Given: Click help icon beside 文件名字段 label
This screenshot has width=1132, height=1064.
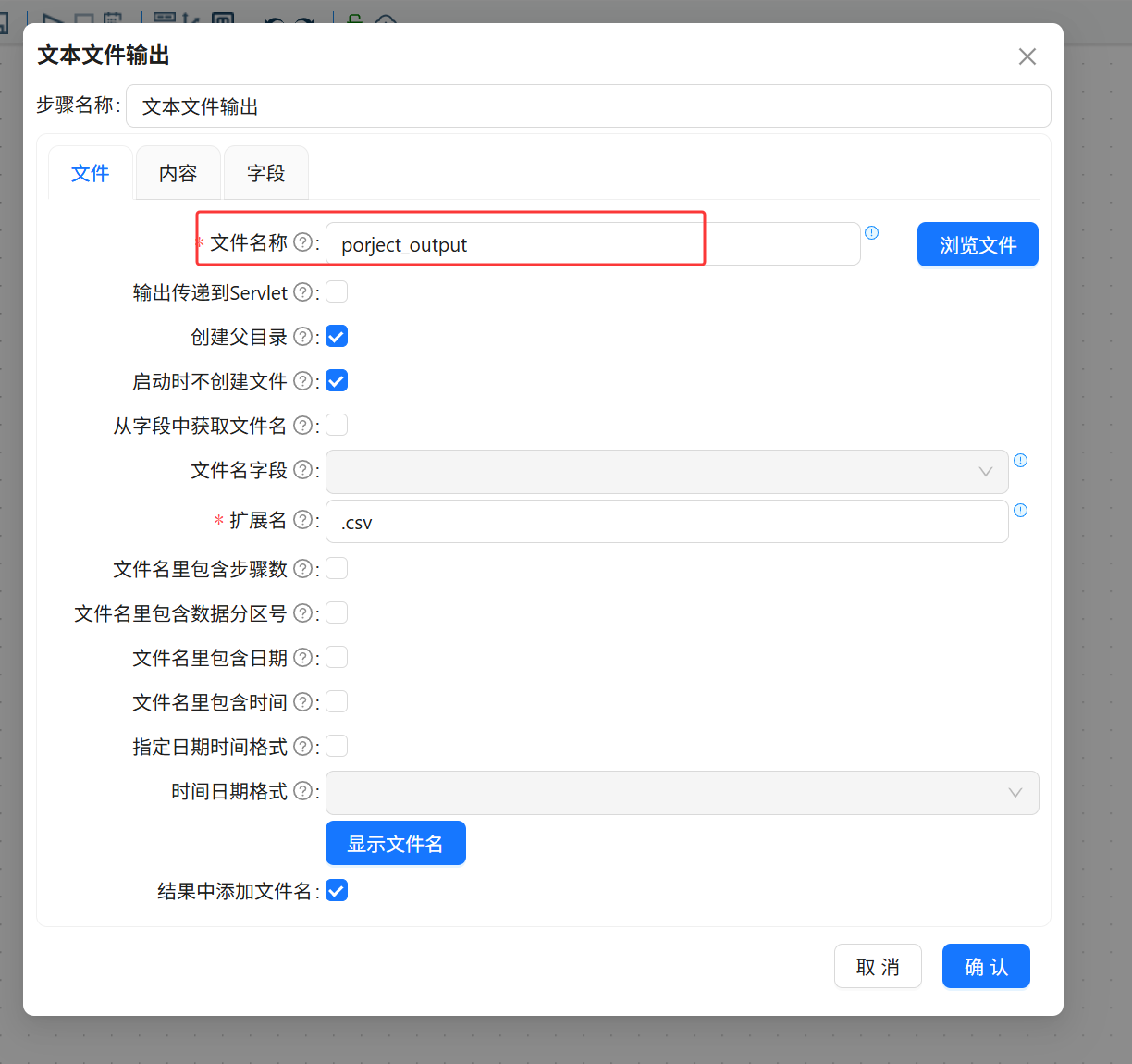Looking at the screenshot, I should click(x=302, y=470).
